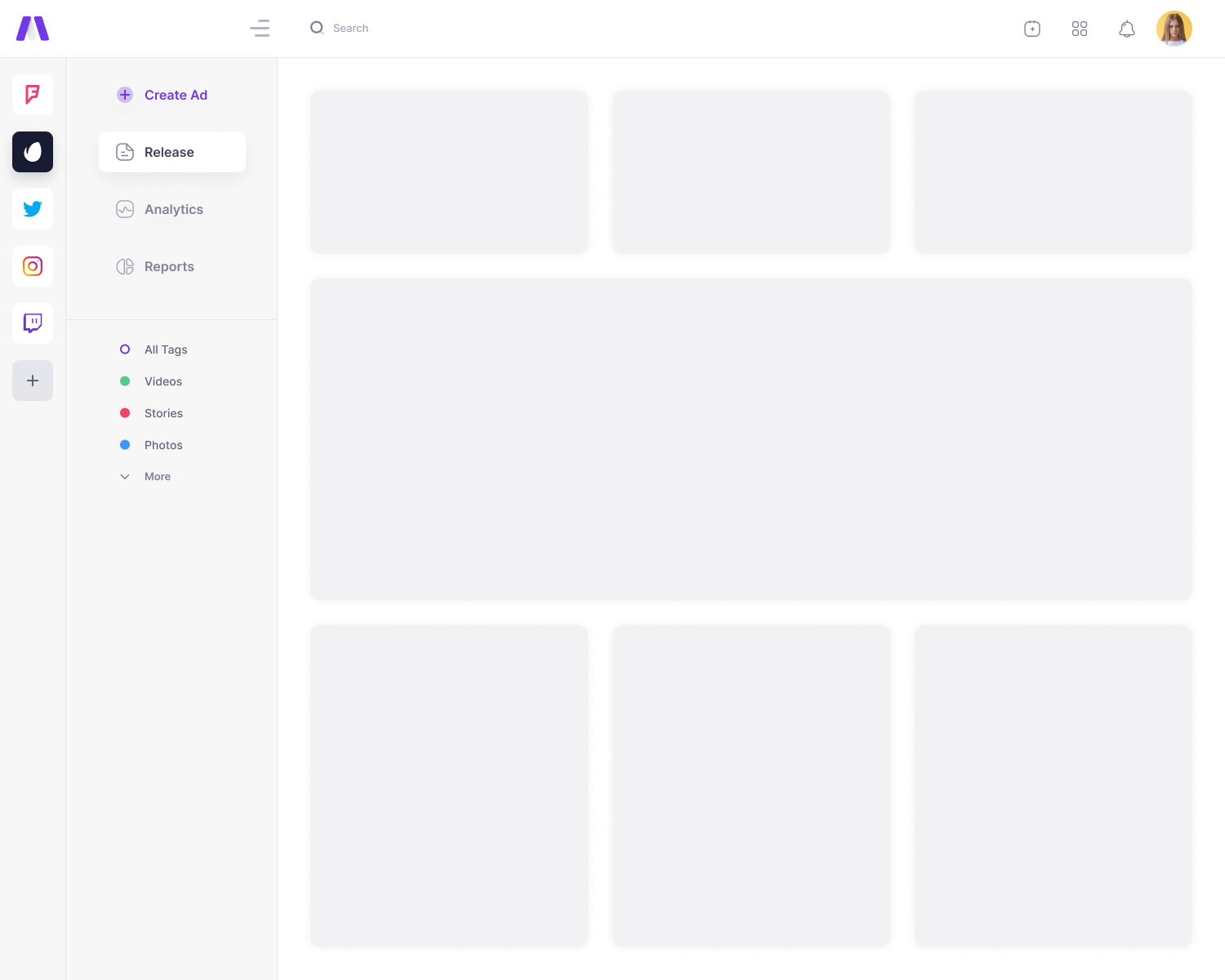Click the calendar add icon in header

[x=1032, y=29]
